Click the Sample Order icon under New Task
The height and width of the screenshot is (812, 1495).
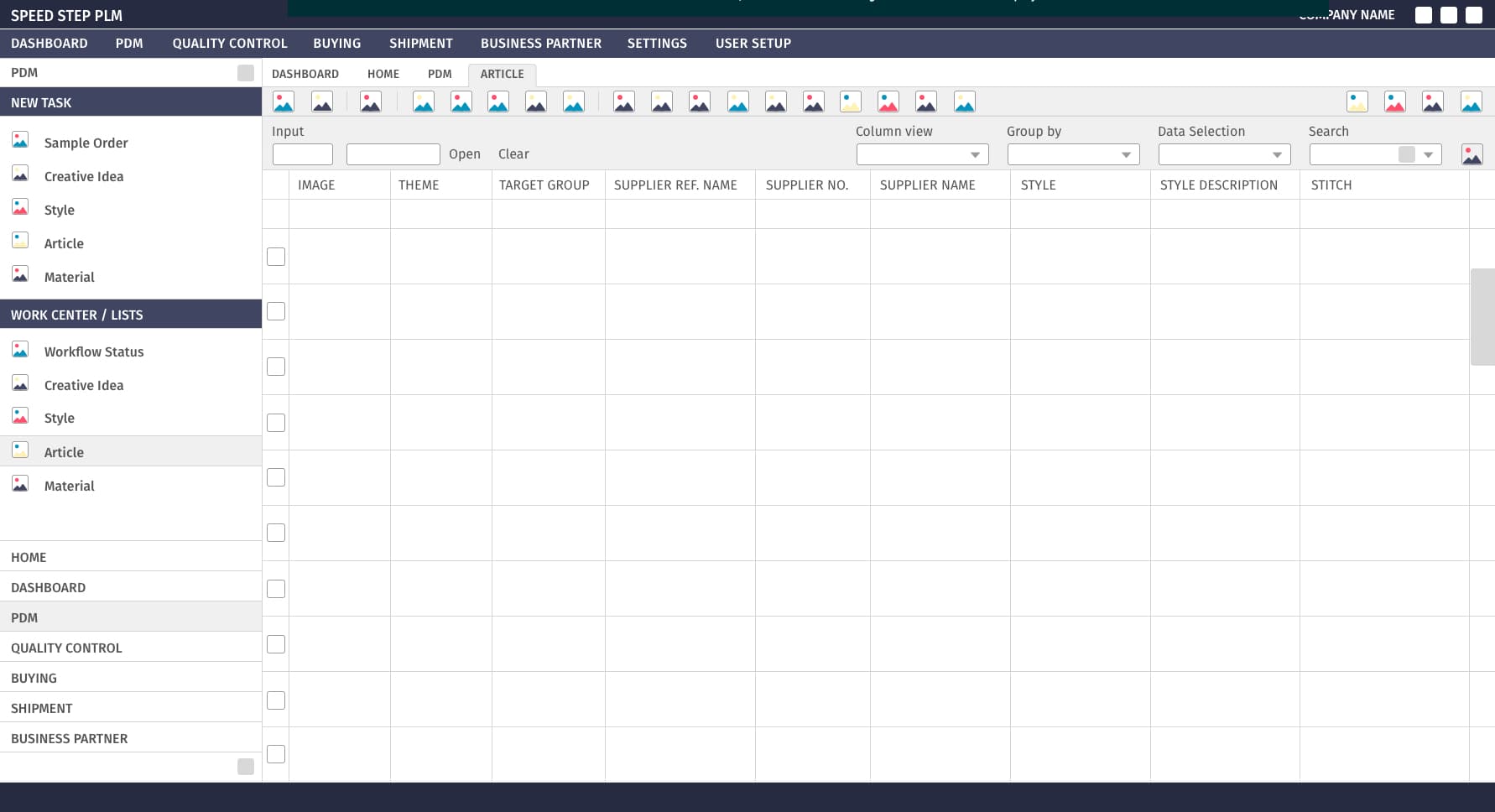point(20,140)
